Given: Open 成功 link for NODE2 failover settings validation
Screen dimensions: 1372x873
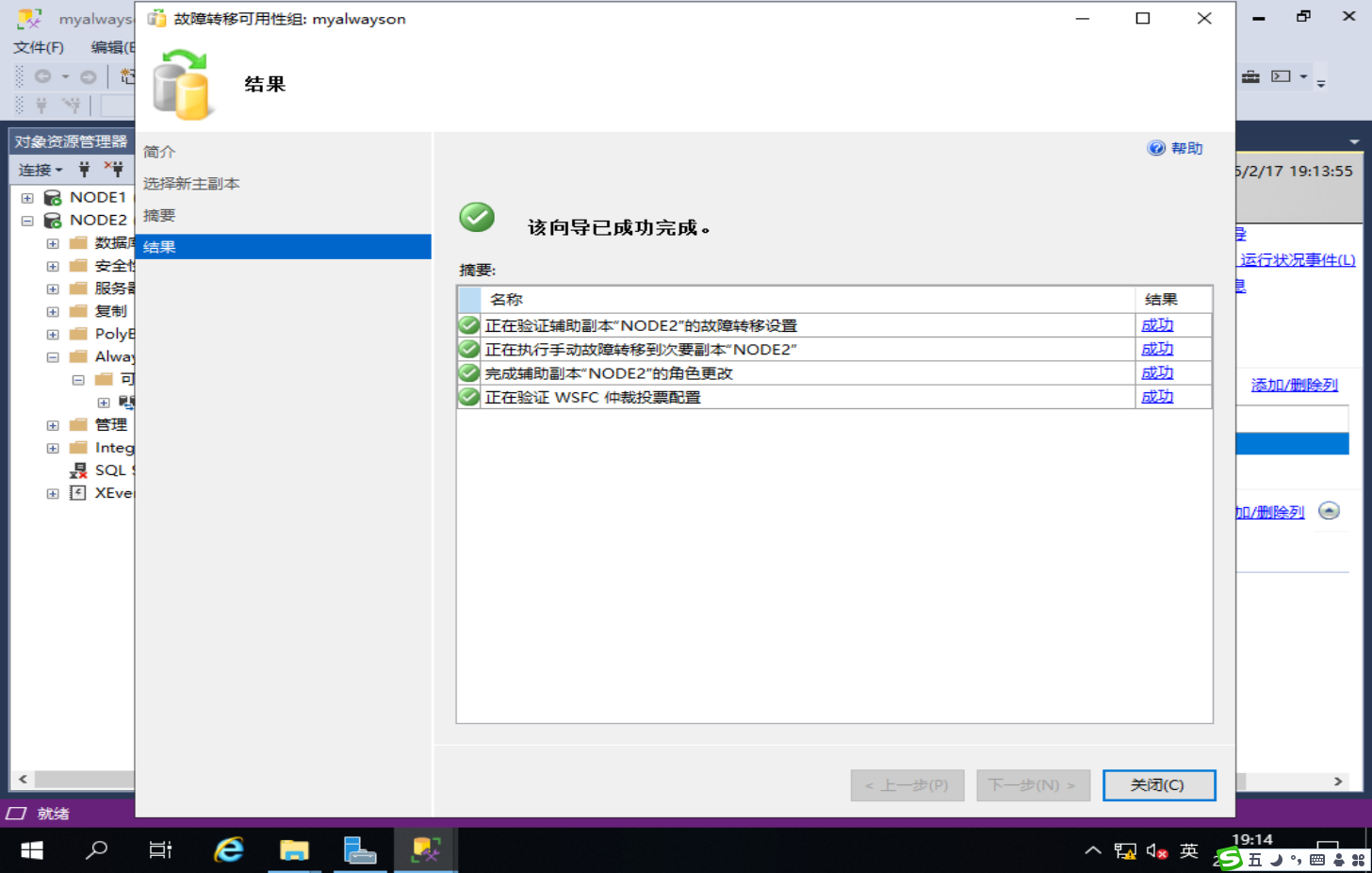Looking at the screenshot, I should coord(1157,325).
